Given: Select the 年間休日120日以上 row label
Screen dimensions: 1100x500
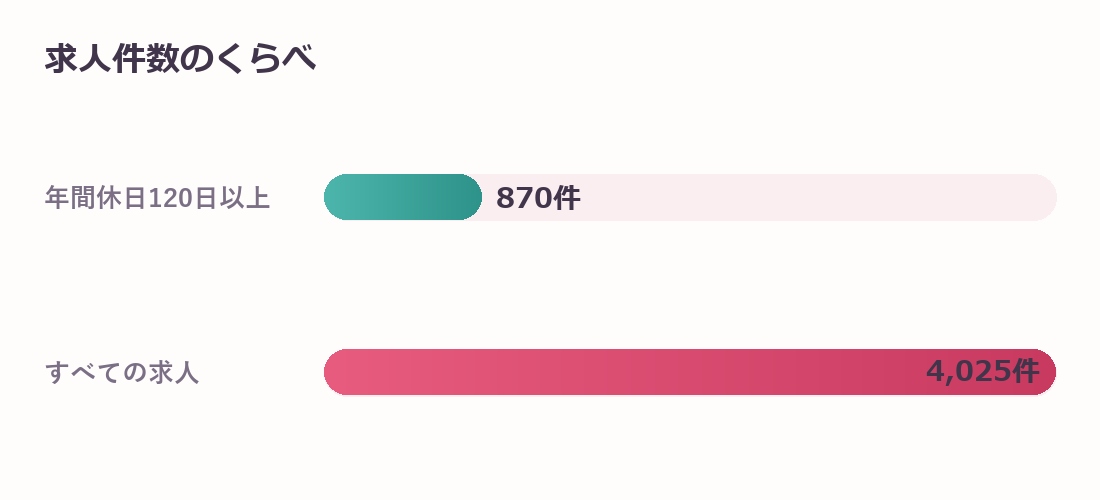Looking at the screenshot, I should [x=158, y=198].
